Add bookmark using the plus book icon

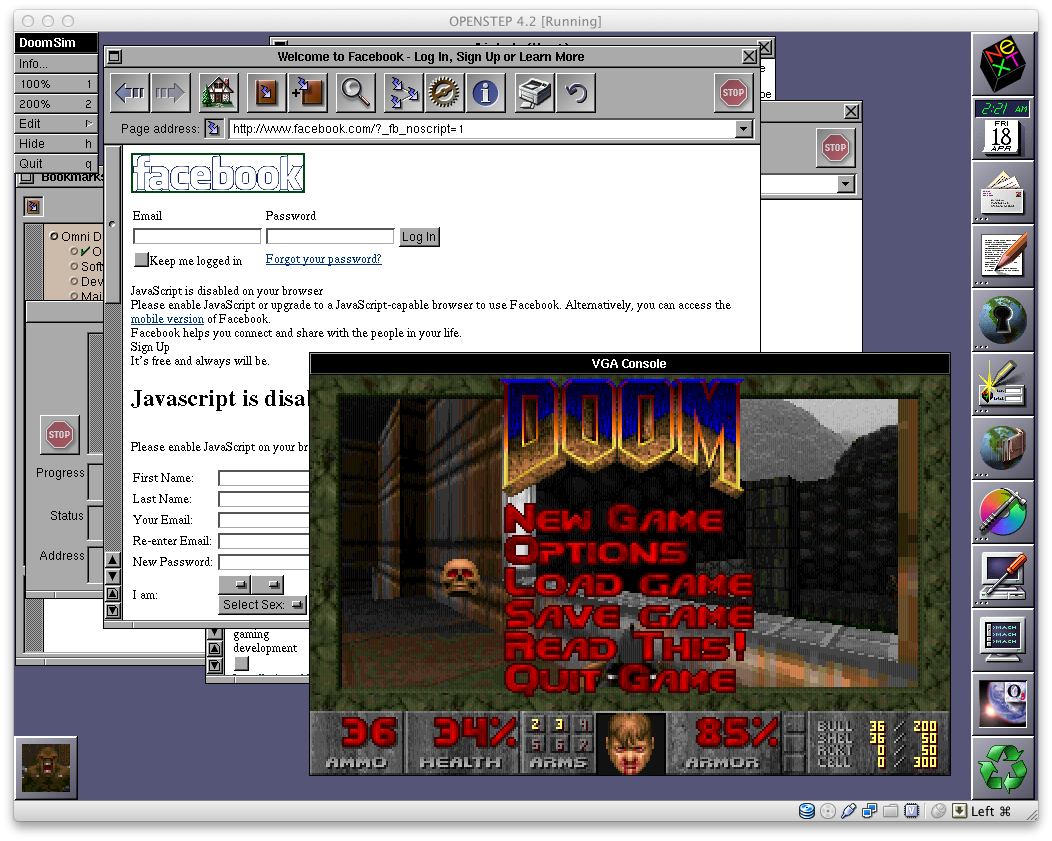click(307, 93)
